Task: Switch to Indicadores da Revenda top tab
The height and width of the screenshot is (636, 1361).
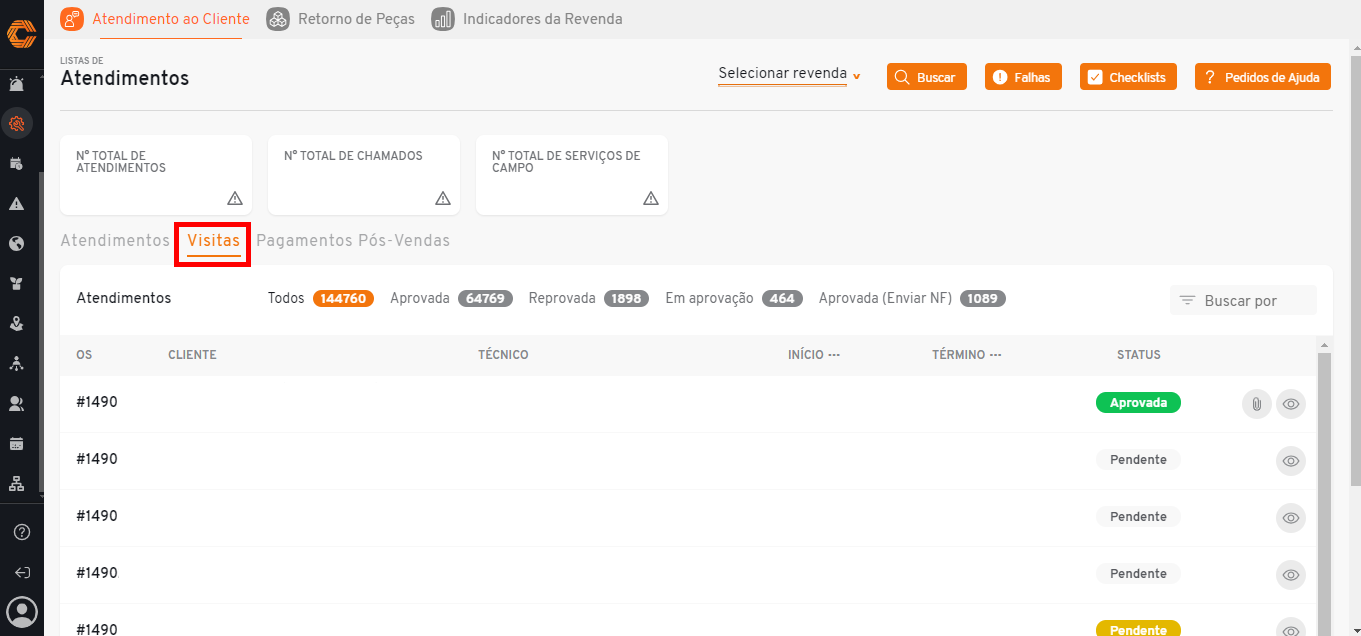Action: (x=527, y=19)
